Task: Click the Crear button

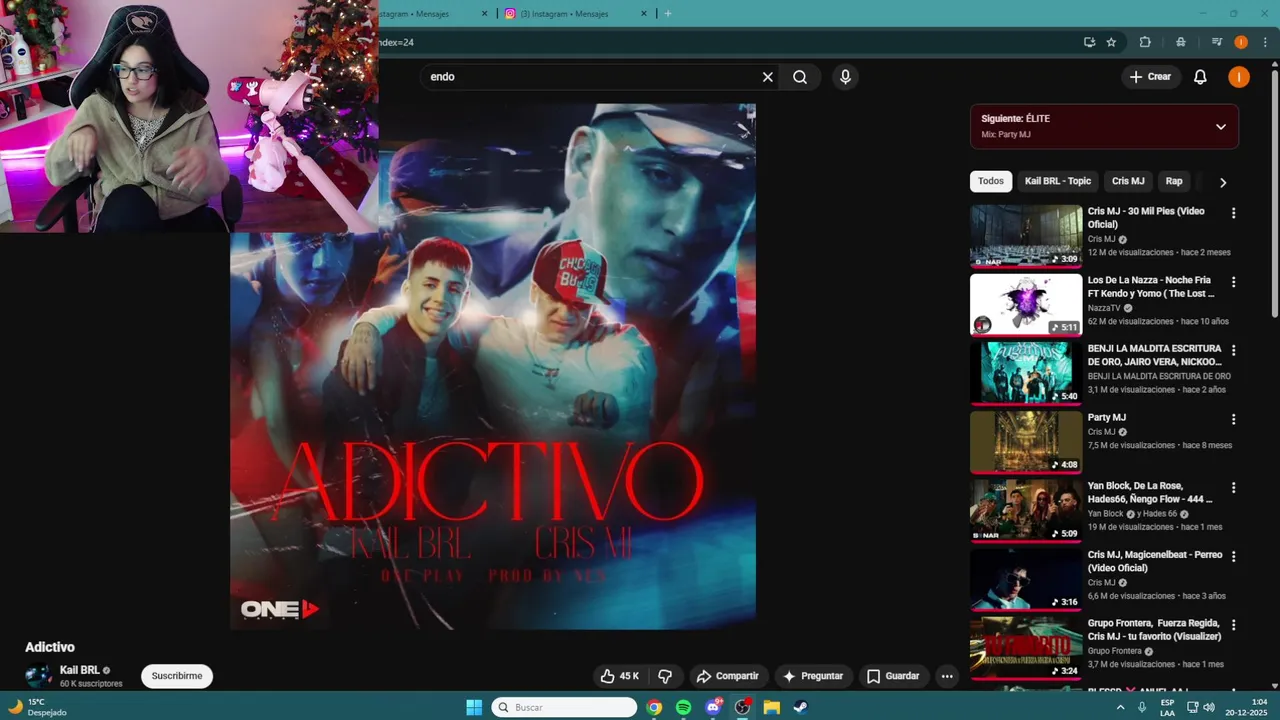Action: pyautogui.click(x=1150, y=77)
